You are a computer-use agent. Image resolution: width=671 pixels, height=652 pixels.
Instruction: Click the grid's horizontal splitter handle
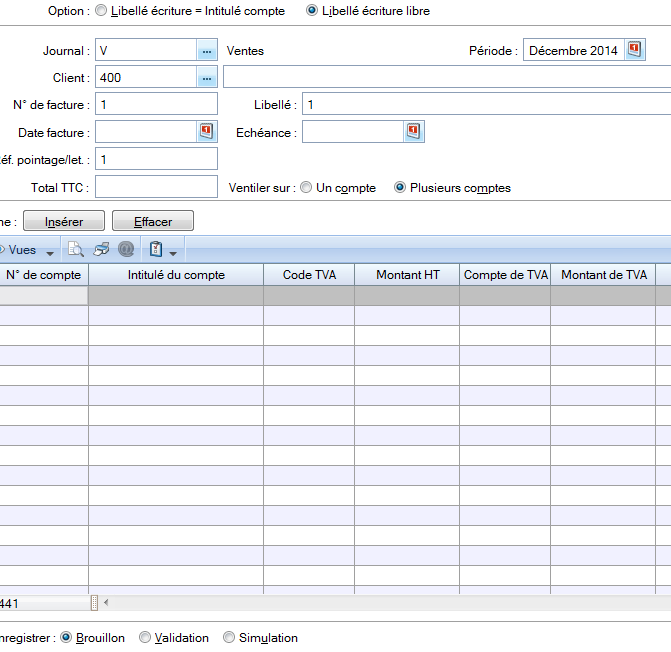95,603
